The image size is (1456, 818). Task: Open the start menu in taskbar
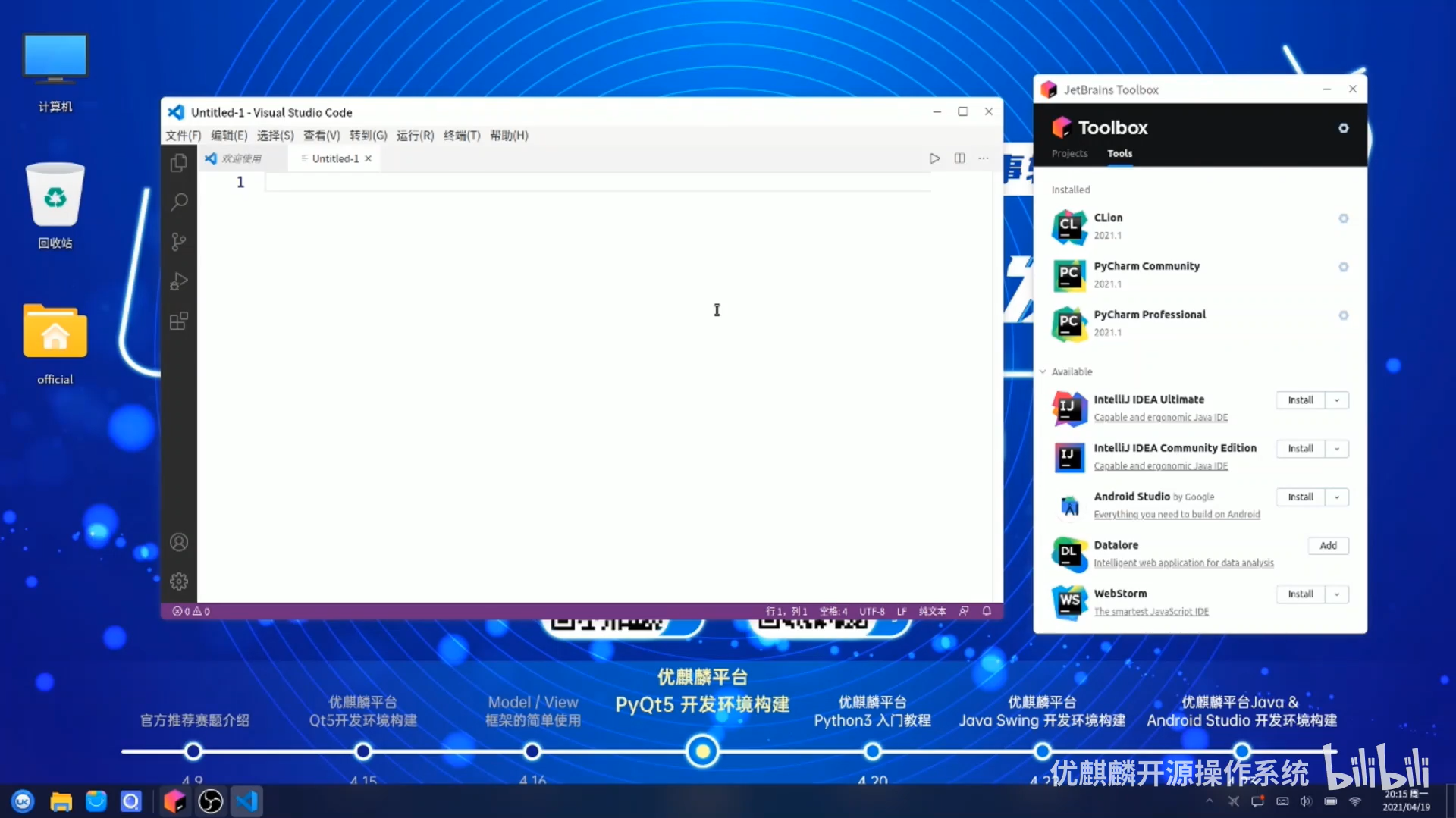pos(23,801)
